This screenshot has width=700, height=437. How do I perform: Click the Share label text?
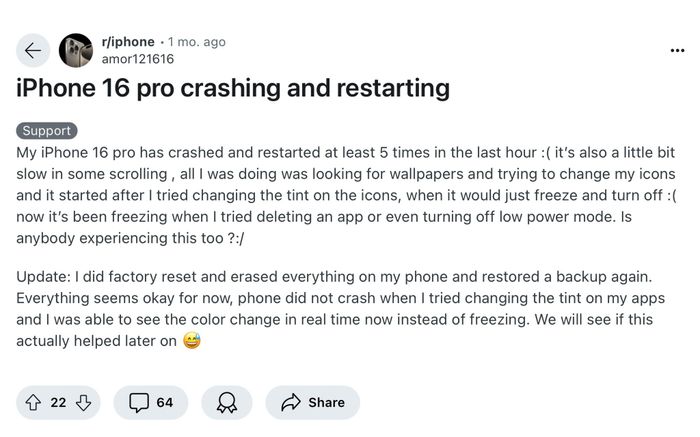click(x=326, y=403)
